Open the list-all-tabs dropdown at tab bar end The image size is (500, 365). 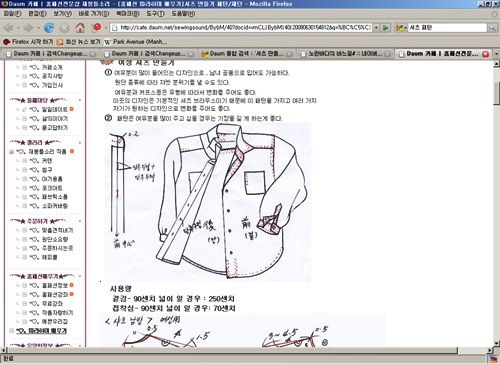click(x=496, y=54)
